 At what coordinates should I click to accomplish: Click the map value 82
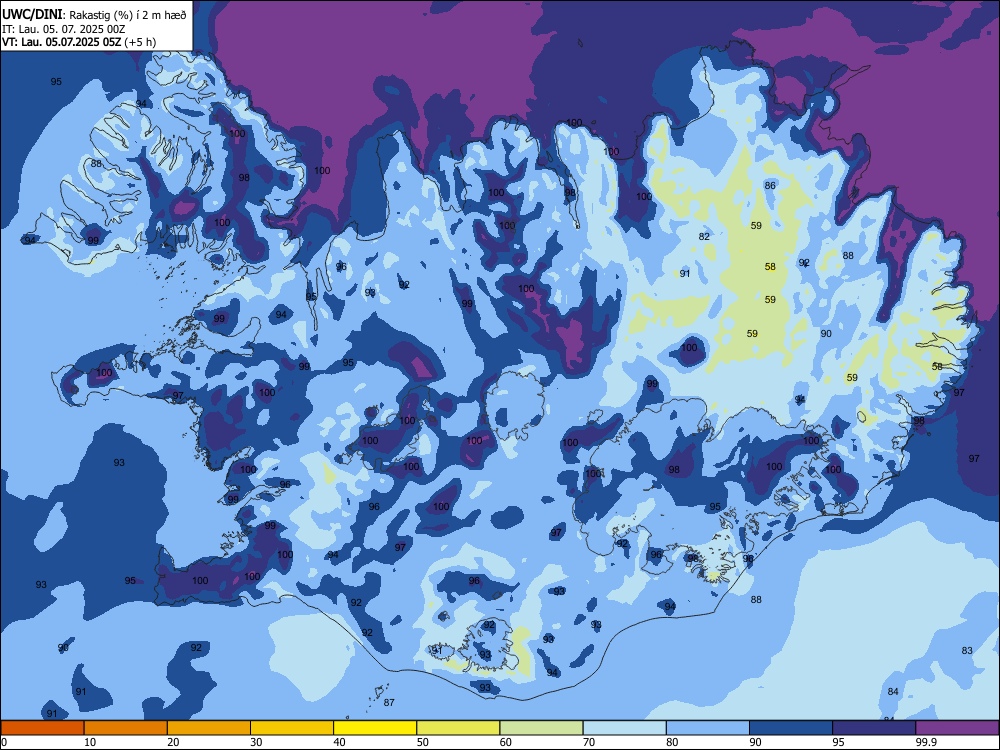point(704,237)
